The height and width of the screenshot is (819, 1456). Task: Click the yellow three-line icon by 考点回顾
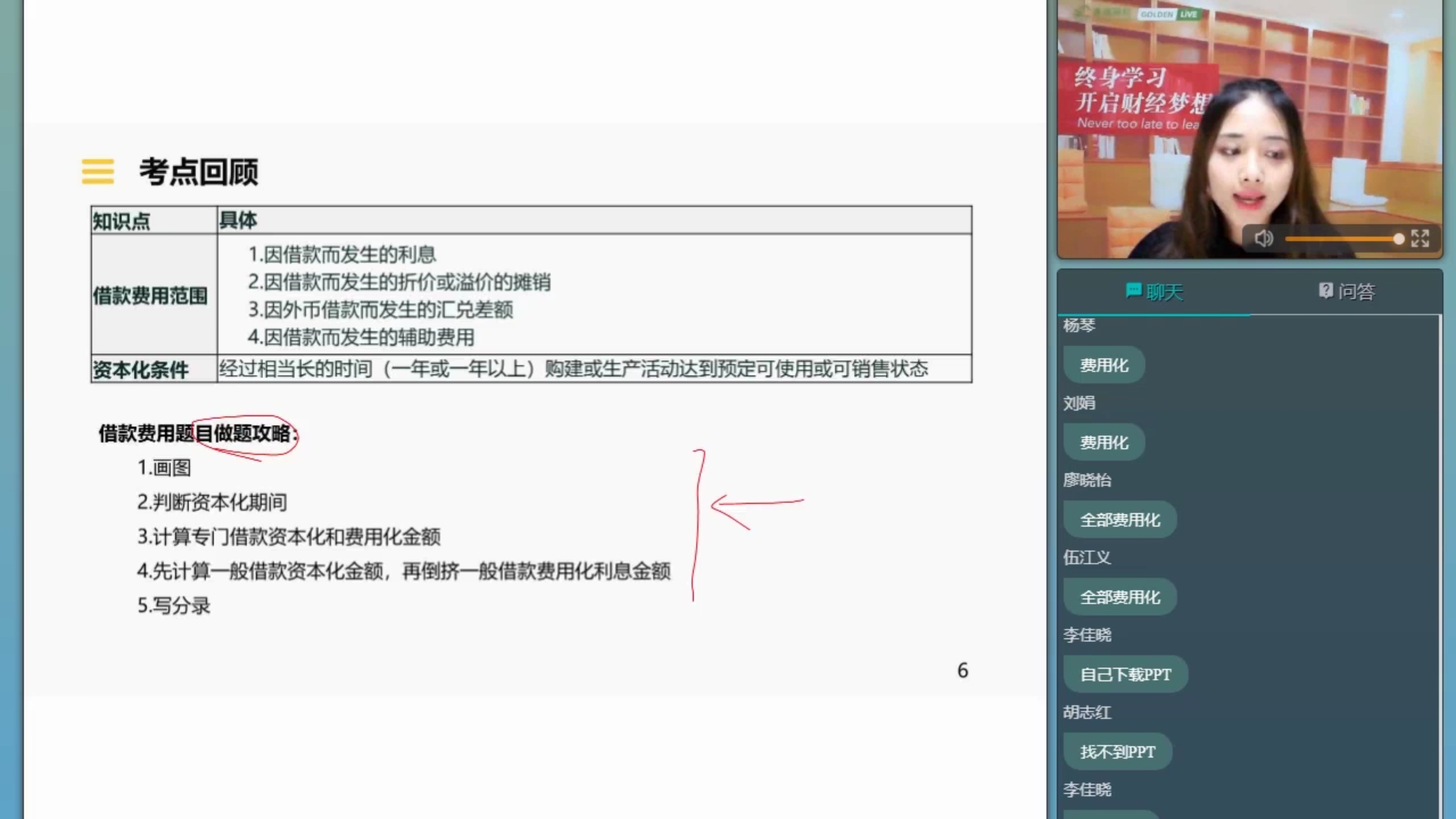click(x=98, y=171)
